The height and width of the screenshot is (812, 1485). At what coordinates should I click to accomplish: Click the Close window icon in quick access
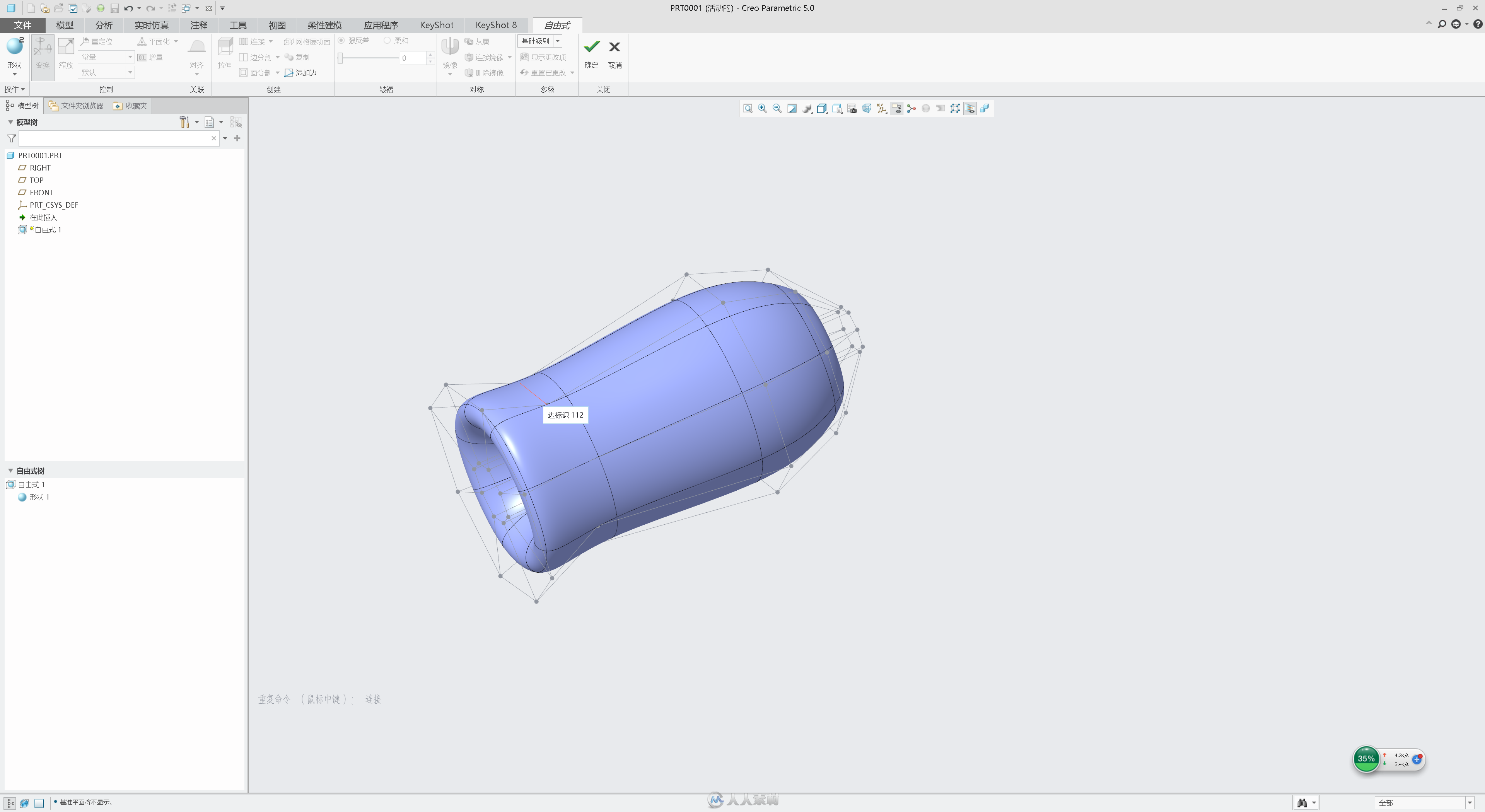(209, 8)
